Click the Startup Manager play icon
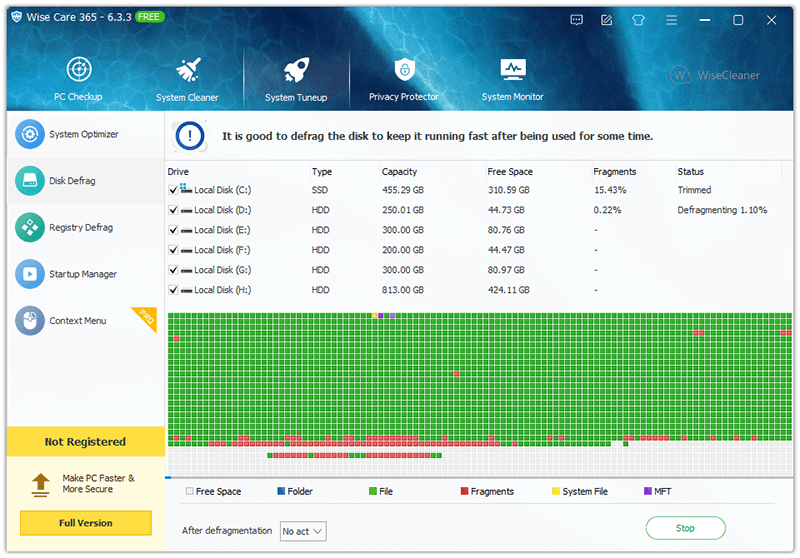Image resolution: width=800 pixels, height=558 pixels. pyautogui.click(x=30, y=274)
